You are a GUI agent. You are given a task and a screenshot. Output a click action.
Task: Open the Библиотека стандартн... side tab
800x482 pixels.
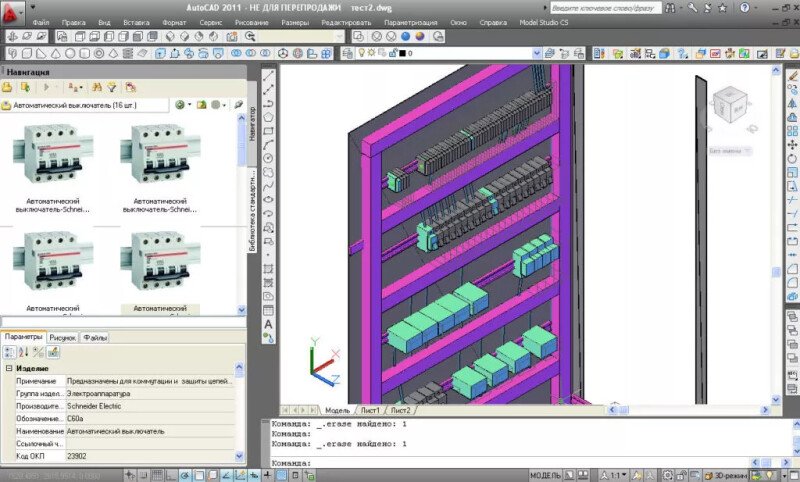tap(252, 210)
